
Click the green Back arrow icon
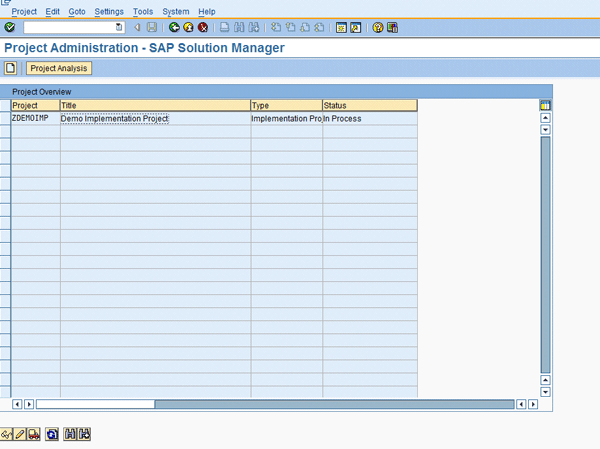tap(174, 27)
